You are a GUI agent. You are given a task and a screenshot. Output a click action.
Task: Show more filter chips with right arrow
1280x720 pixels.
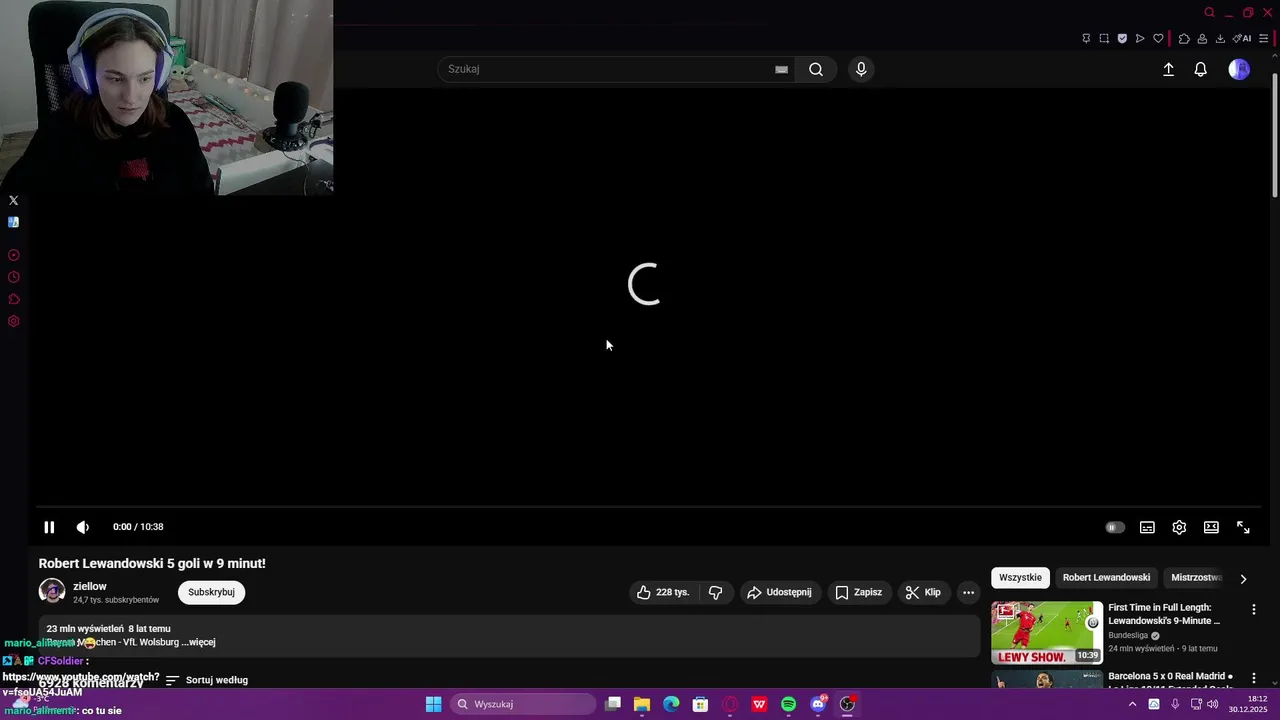click(1243, 578)
